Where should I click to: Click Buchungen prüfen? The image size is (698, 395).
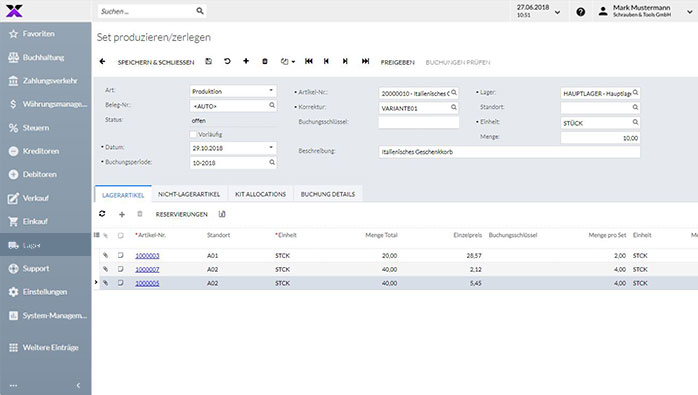[458, 62]
